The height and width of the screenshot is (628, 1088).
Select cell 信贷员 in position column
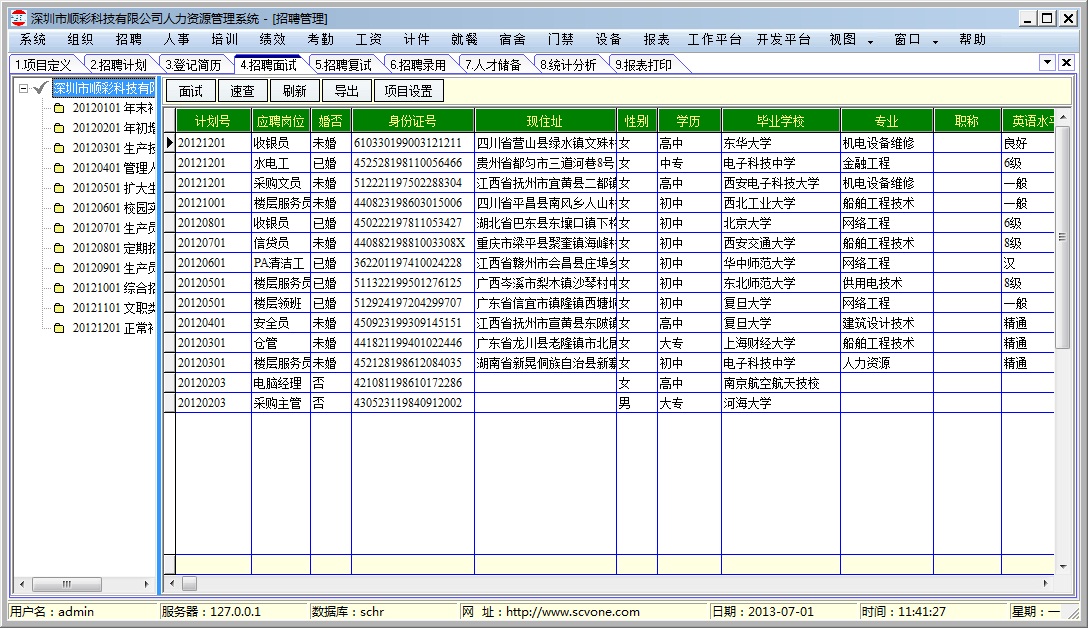point(281,244)
